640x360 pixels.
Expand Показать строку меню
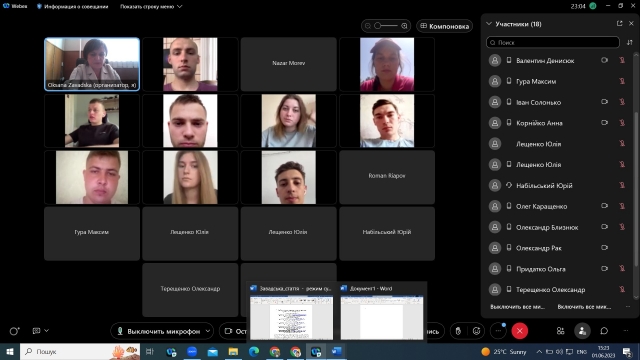(x=151, y=7)
